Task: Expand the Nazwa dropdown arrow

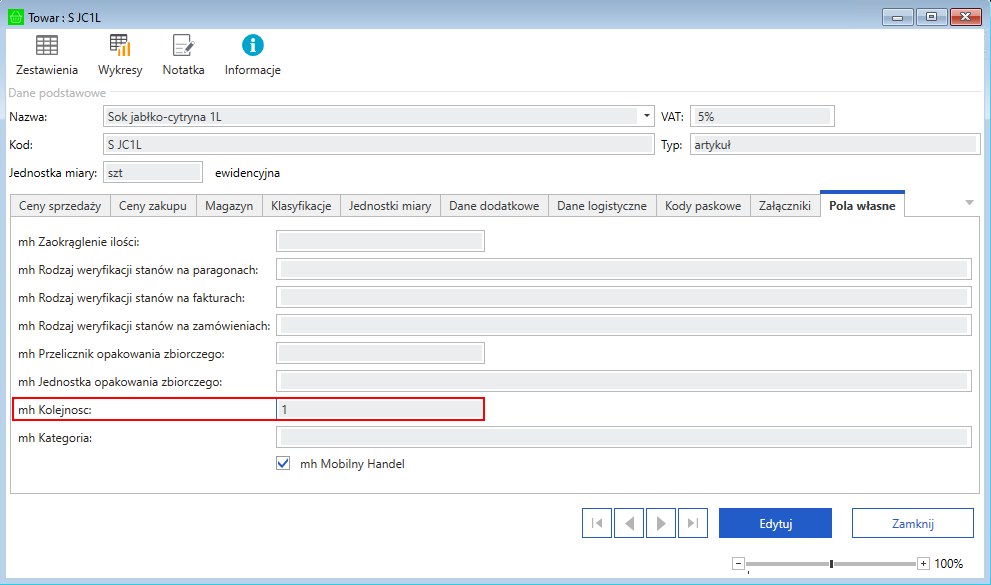Action: [647, 116]
